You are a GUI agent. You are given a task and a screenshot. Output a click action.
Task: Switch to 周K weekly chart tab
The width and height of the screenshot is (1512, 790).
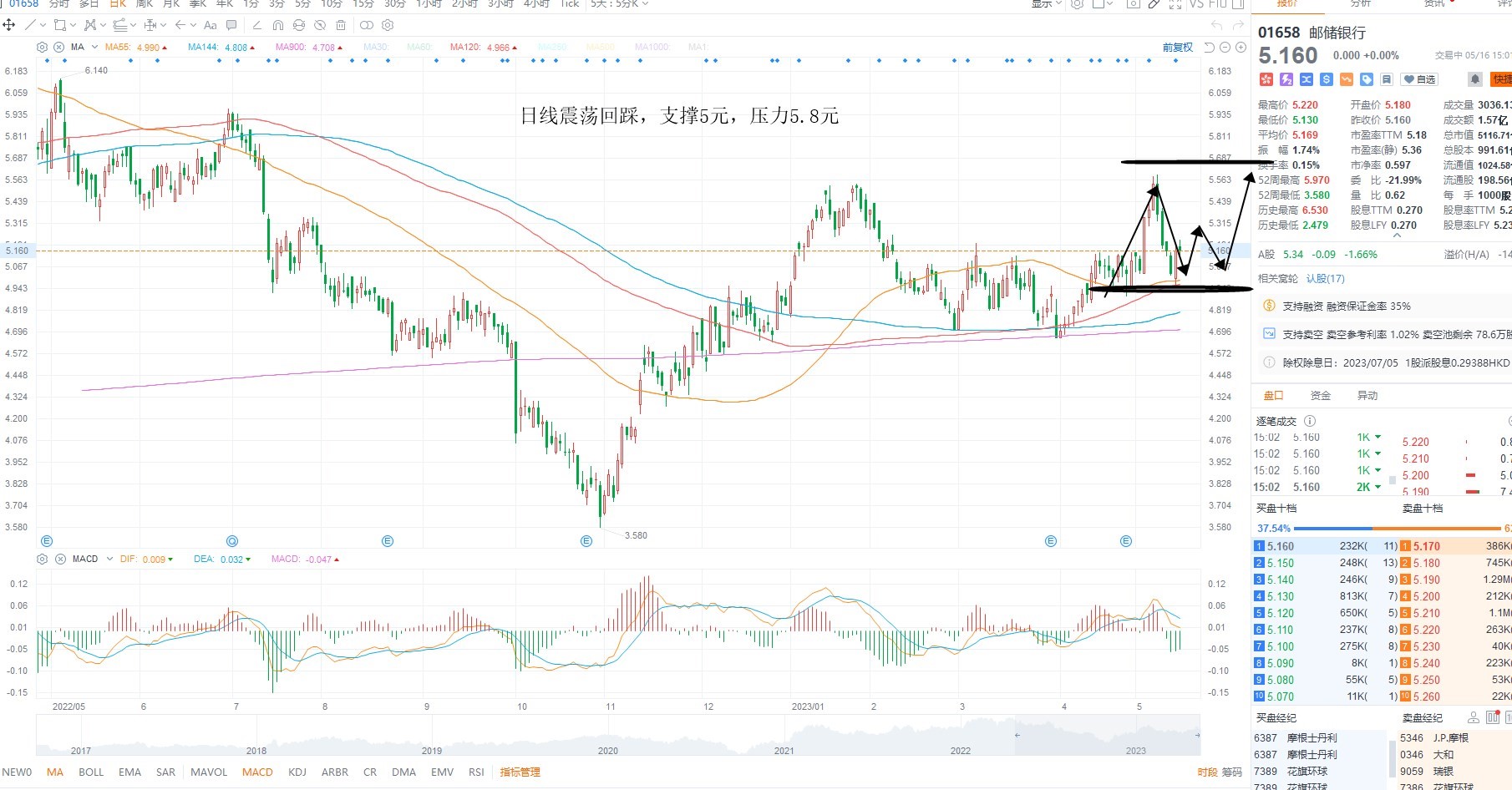coord(145,4)
